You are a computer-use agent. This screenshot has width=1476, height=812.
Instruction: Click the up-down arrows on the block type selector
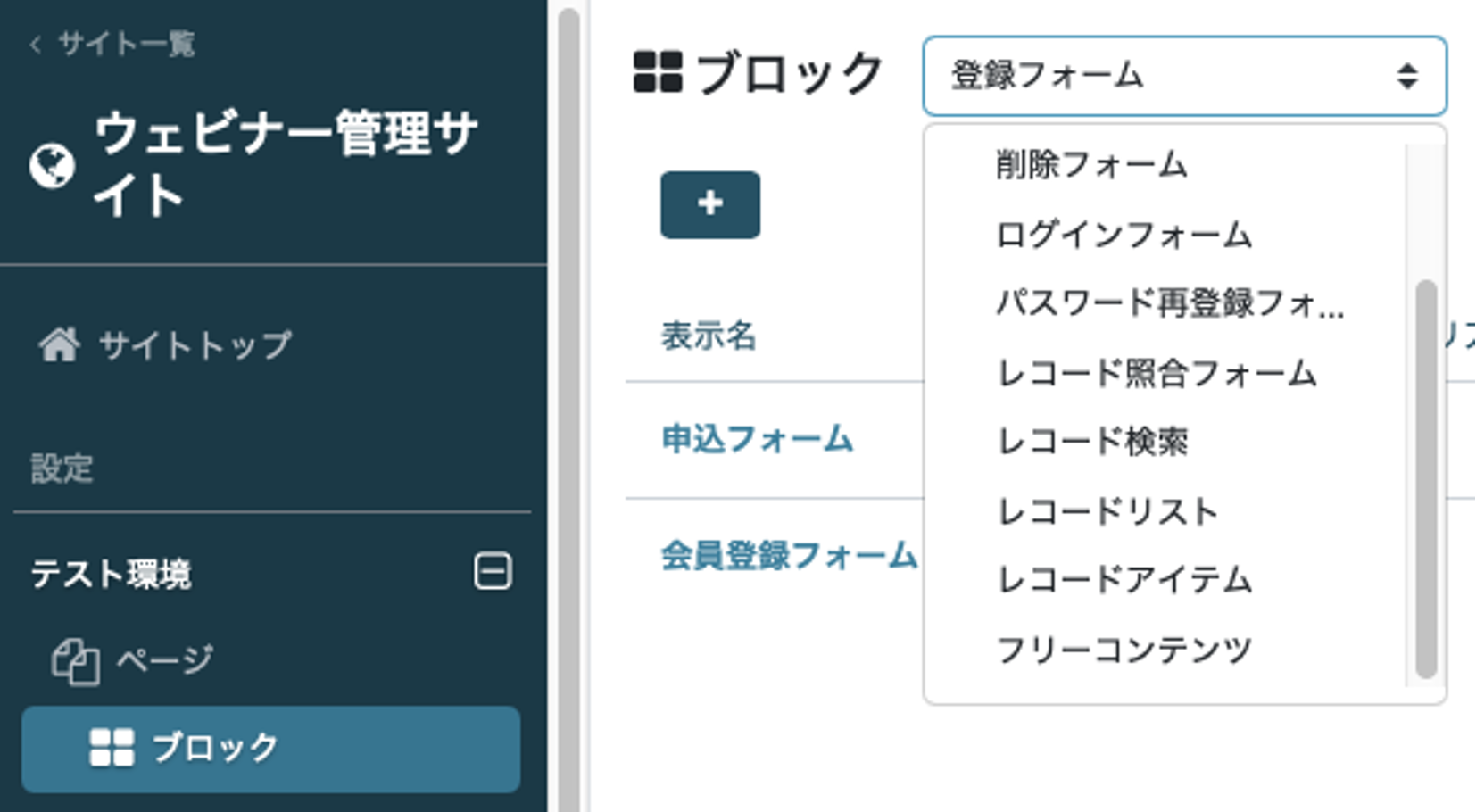(x=1407, y=76)
